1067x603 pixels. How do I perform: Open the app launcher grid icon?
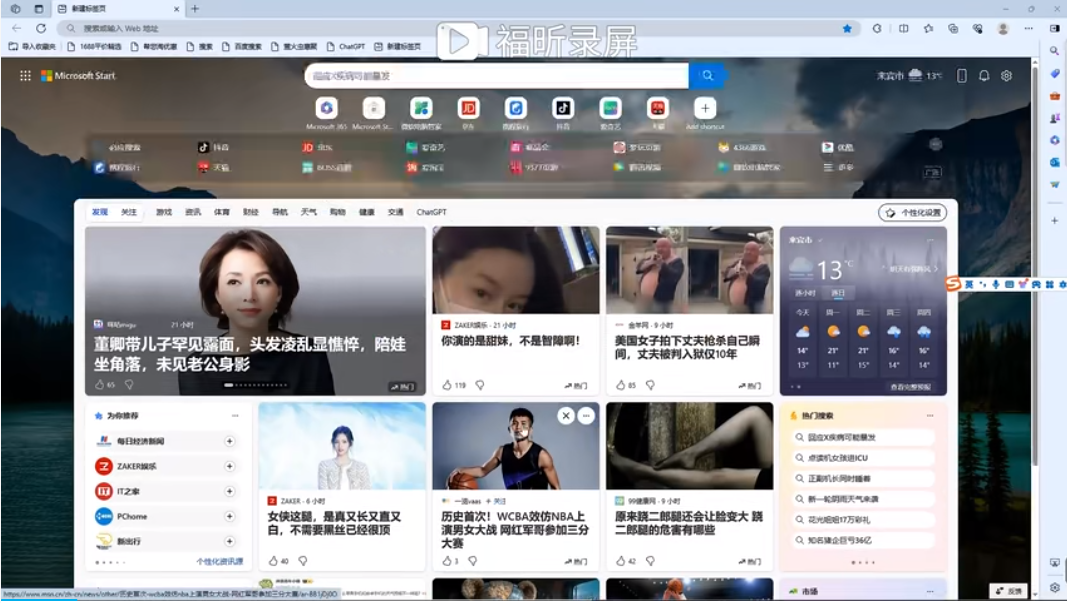coord(26,76)
